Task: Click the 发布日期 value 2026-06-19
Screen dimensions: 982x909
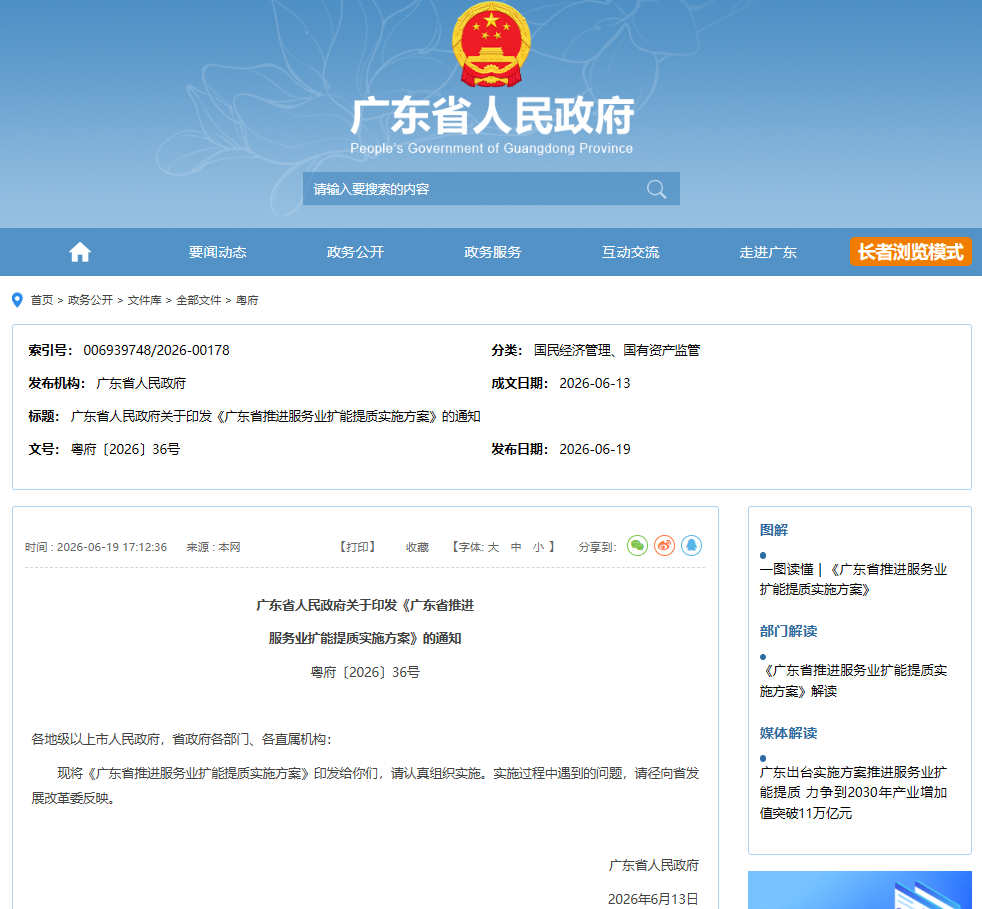Action: point(594,449)
